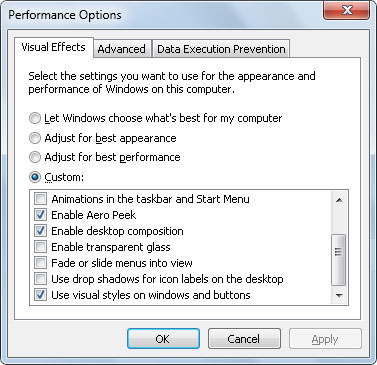Screen dimensions: 377x365
Task: Uncheck Enable Aero Peek
Action: click(x=40, y=215)
